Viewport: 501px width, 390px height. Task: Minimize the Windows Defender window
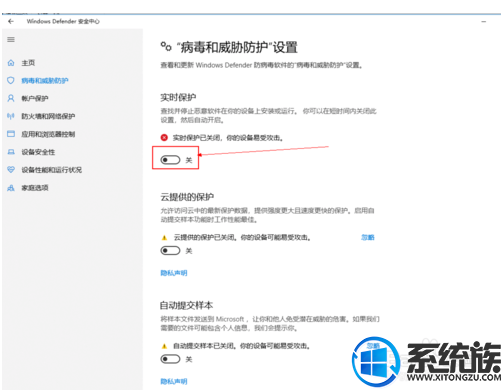coord(484,22)
